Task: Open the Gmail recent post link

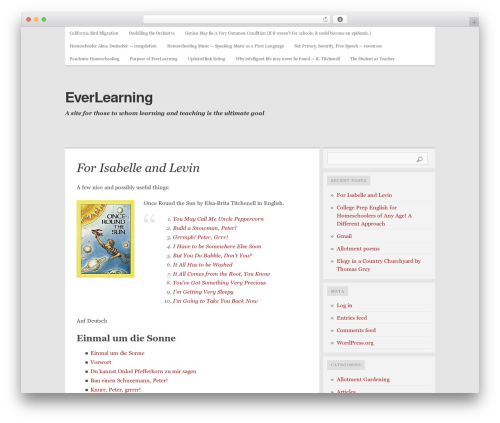Action: click(344, 236)
